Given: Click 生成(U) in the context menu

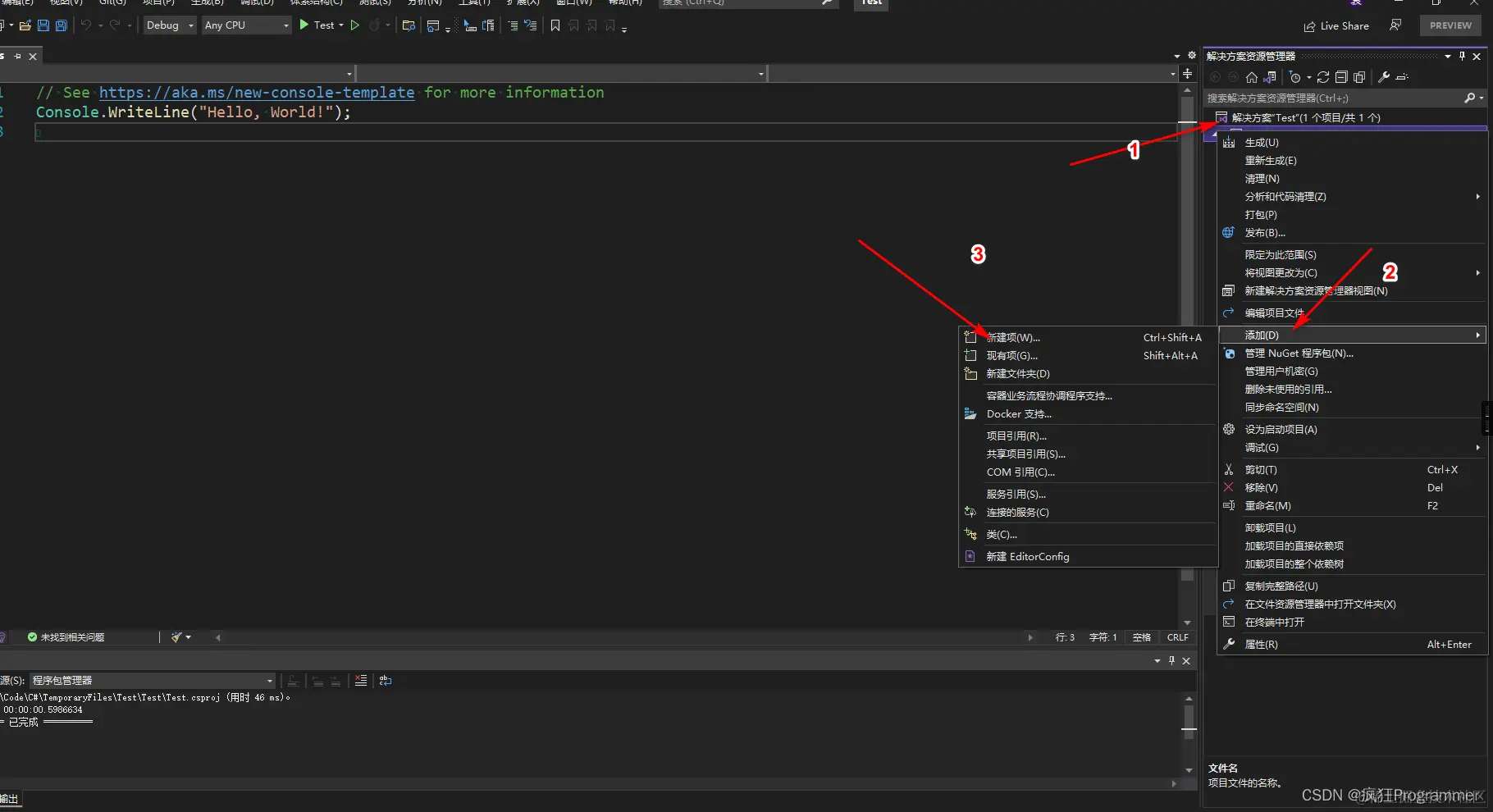Looking at the screenshot, I should [x=1352, y=143].
